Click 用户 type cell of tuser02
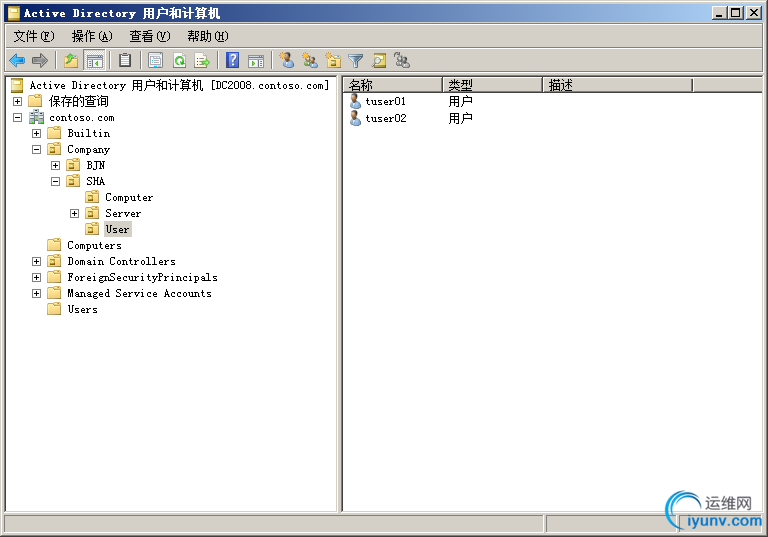Image resolution: width=768 pixels, height=537 pixels. click(x=460, y=118)
